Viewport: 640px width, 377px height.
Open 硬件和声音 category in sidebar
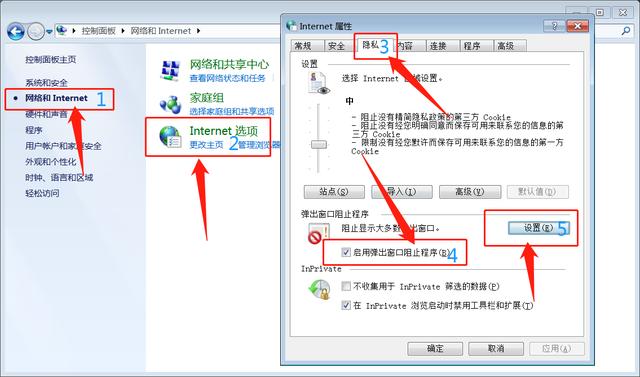point(46,114)
